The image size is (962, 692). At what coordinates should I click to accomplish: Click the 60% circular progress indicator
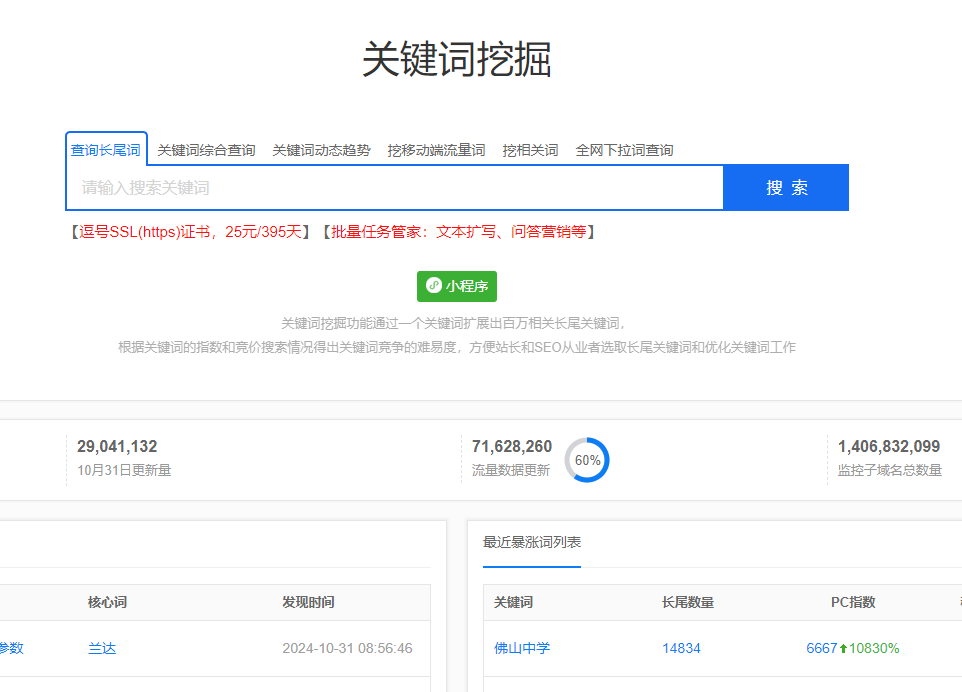(x=587, y=460)
